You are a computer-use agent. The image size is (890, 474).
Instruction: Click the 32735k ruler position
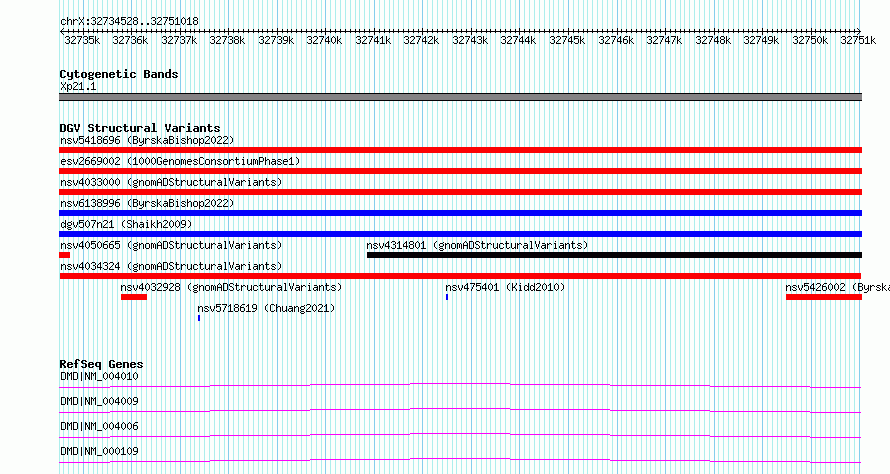point(82,40)
